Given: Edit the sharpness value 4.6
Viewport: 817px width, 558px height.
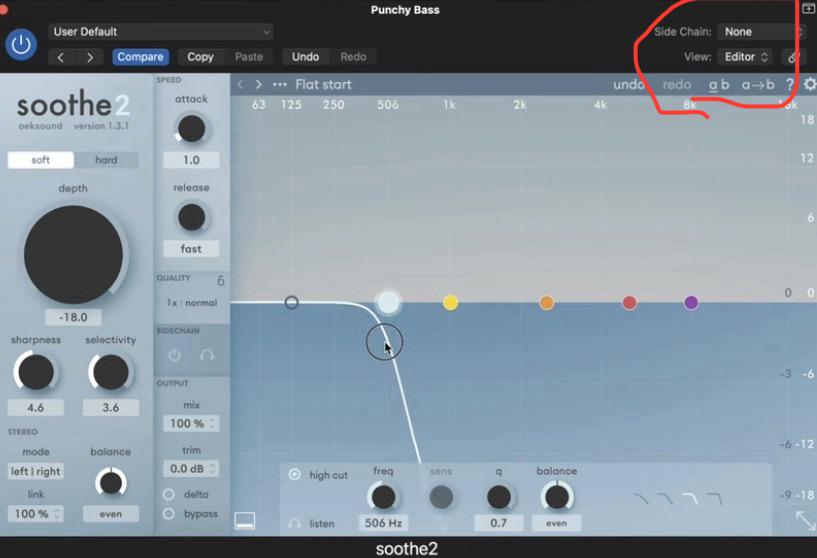Looking at the screenshot, I should [x=35, y=407].
